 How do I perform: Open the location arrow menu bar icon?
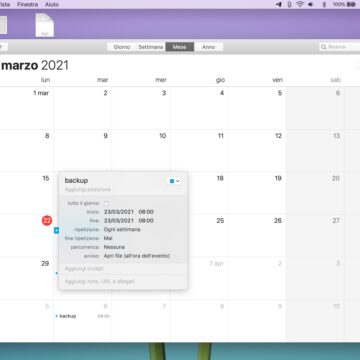click(x=279, y=4)
